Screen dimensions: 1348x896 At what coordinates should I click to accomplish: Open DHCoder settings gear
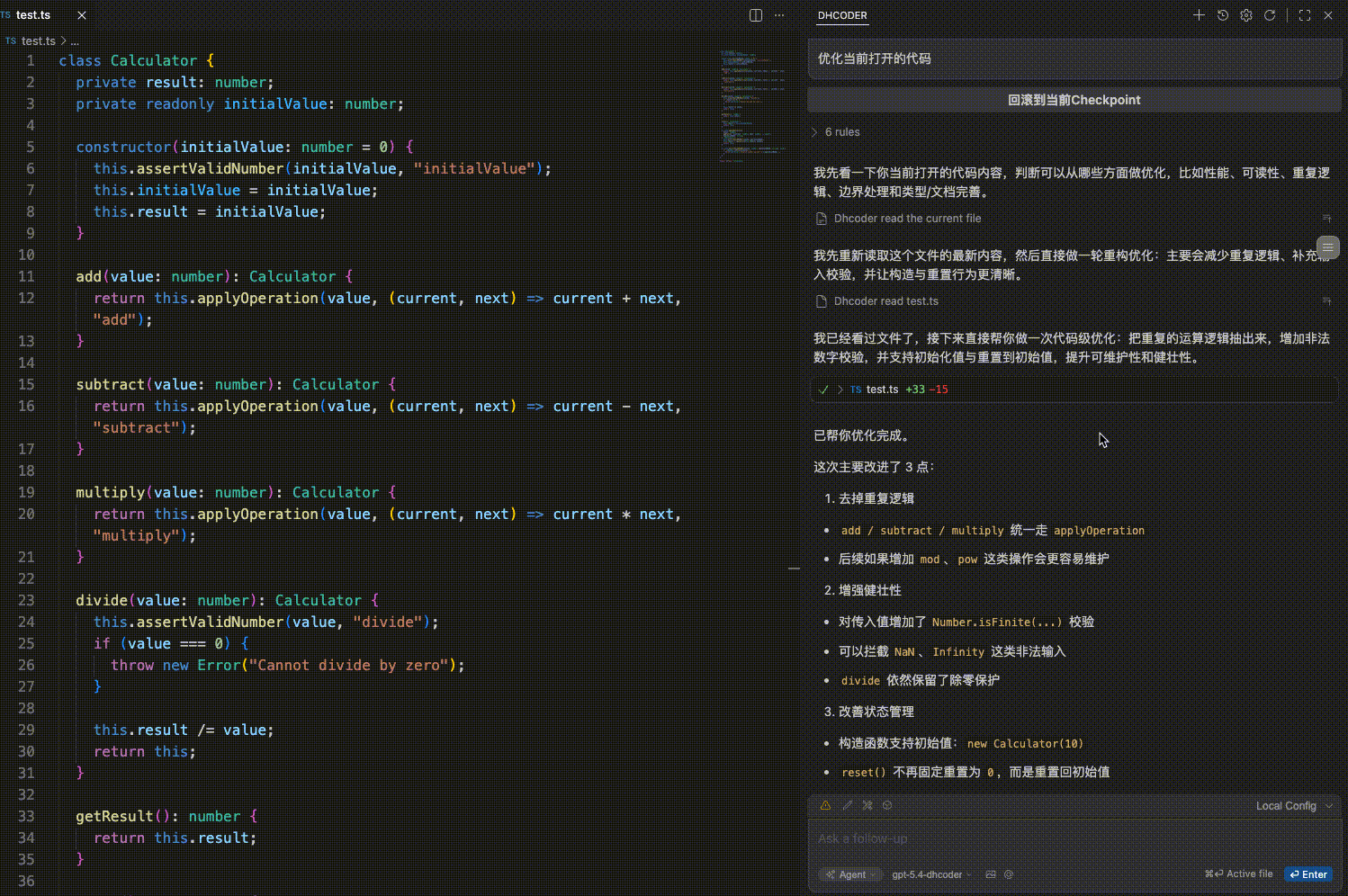[x=1246, y=15]
